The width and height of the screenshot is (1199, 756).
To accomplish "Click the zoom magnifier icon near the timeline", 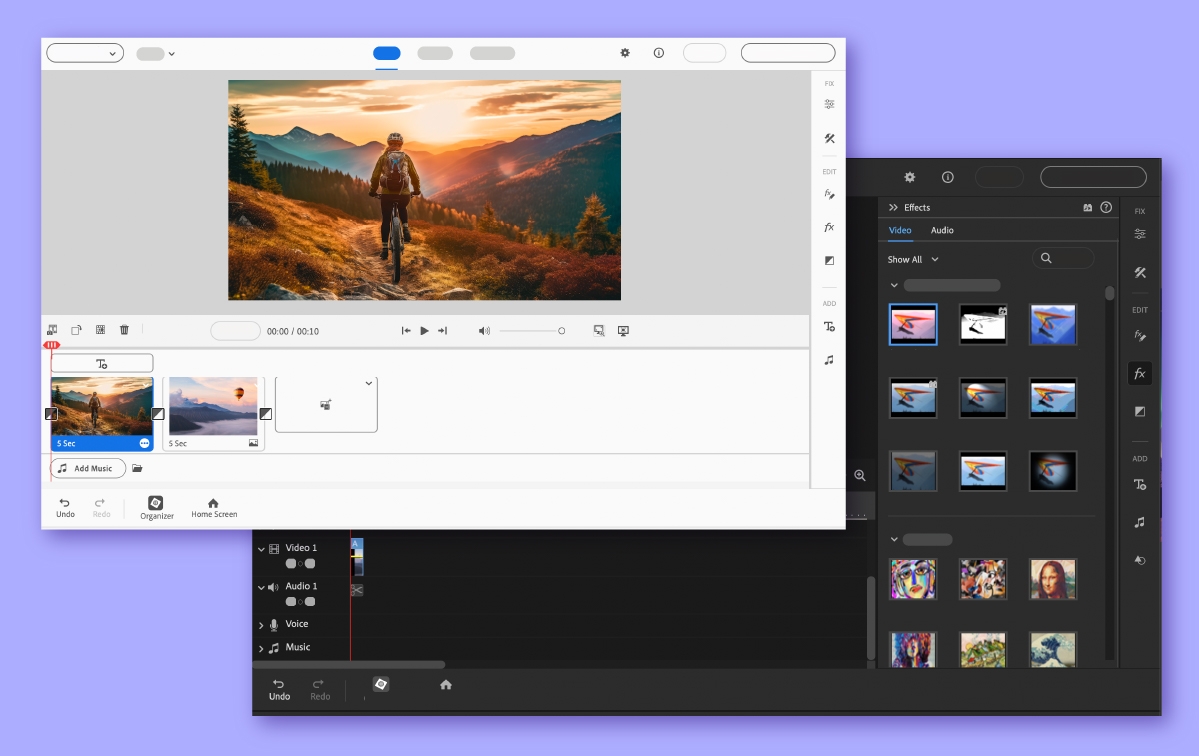I will (x=860, y=475).
